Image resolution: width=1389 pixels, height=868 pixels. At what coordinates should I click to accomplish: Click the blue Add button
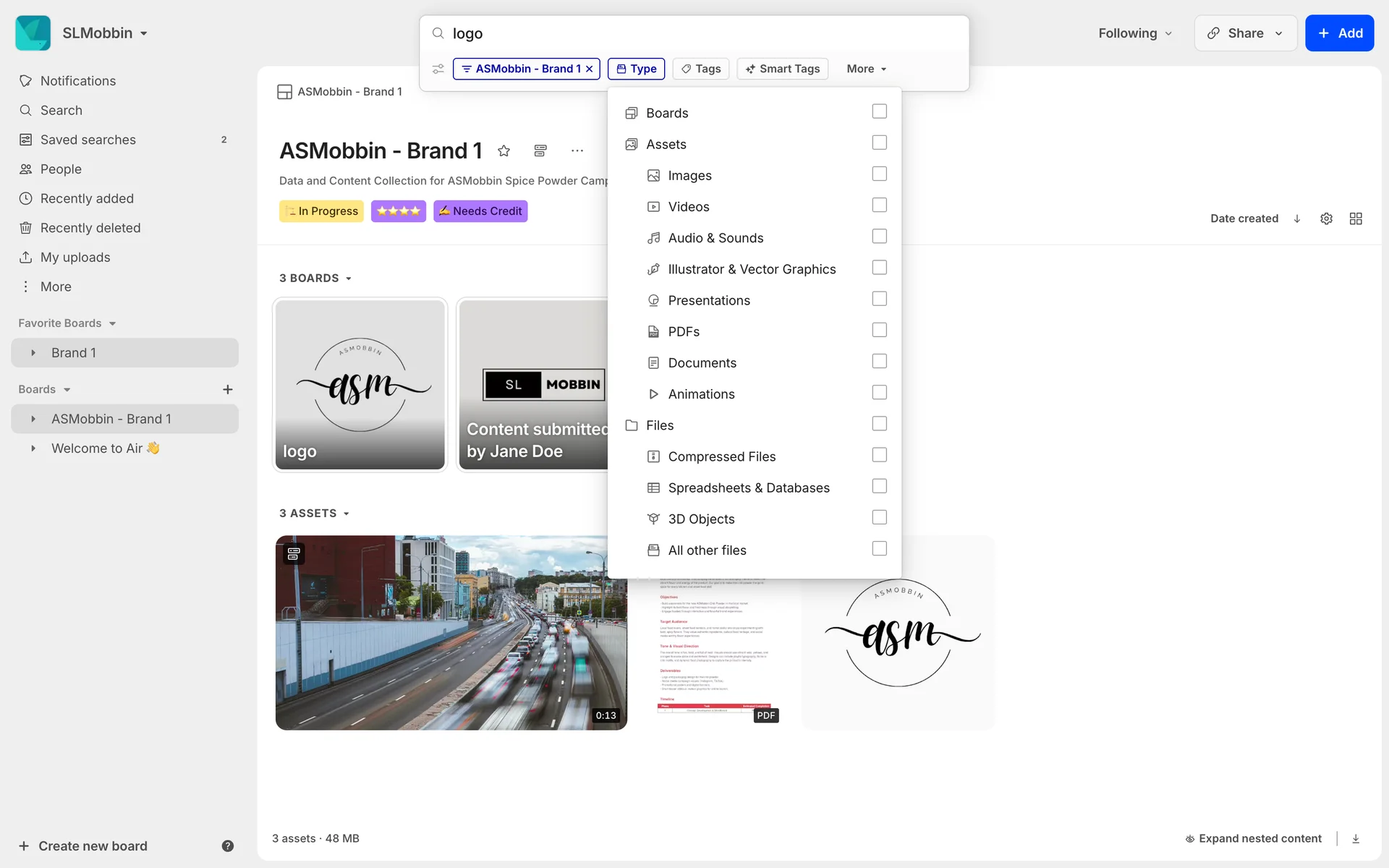click(x=1339, y=33)
